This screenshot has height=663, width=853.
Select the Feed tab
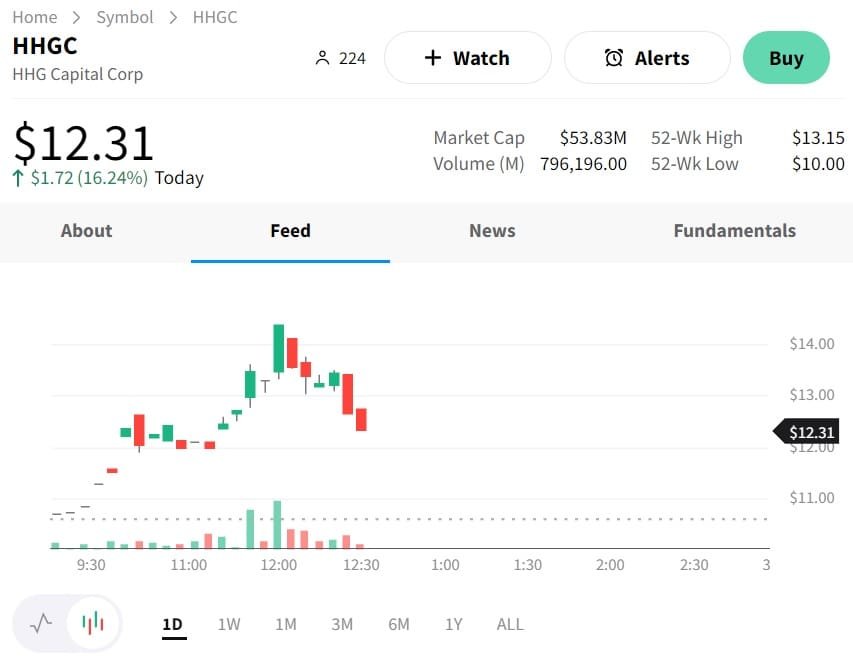point(290,231)
